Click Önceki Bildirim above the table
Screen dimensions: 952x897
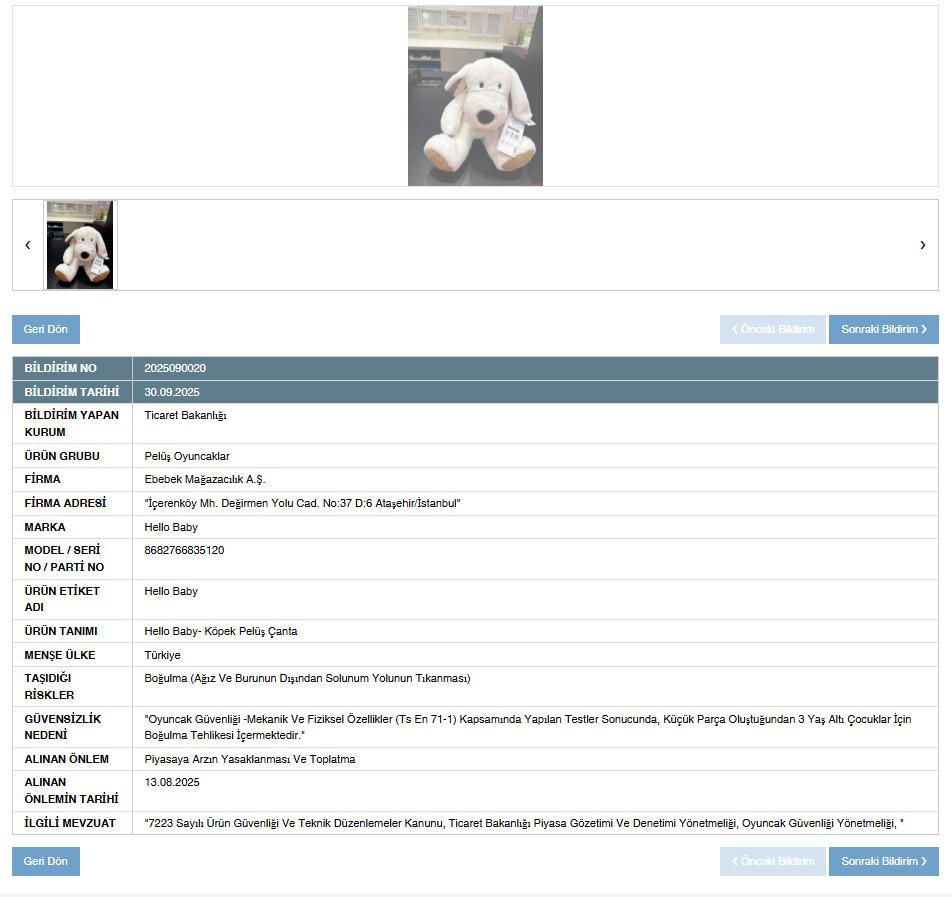coord(772,330)
